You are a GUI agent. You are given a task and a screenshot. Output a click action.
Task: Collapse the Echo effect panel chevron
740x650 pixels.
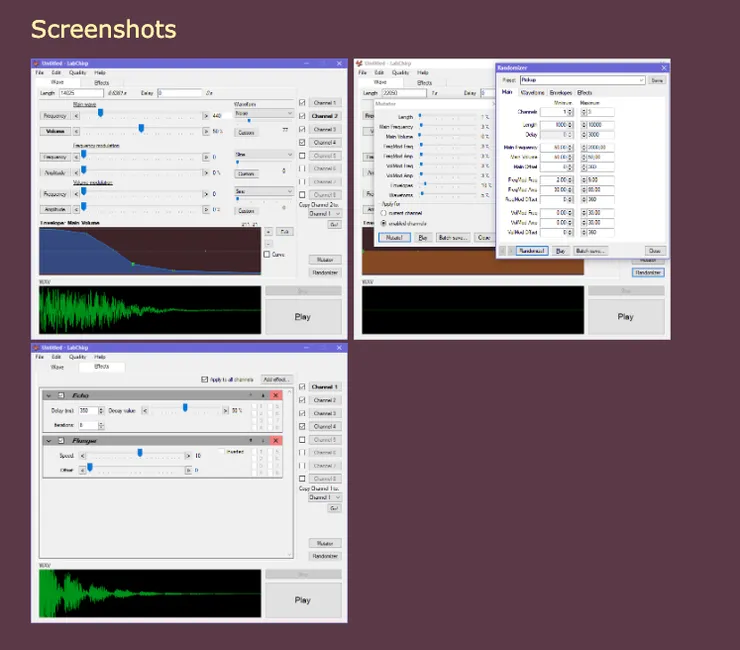pyautogui.click(x=49, y=396)
